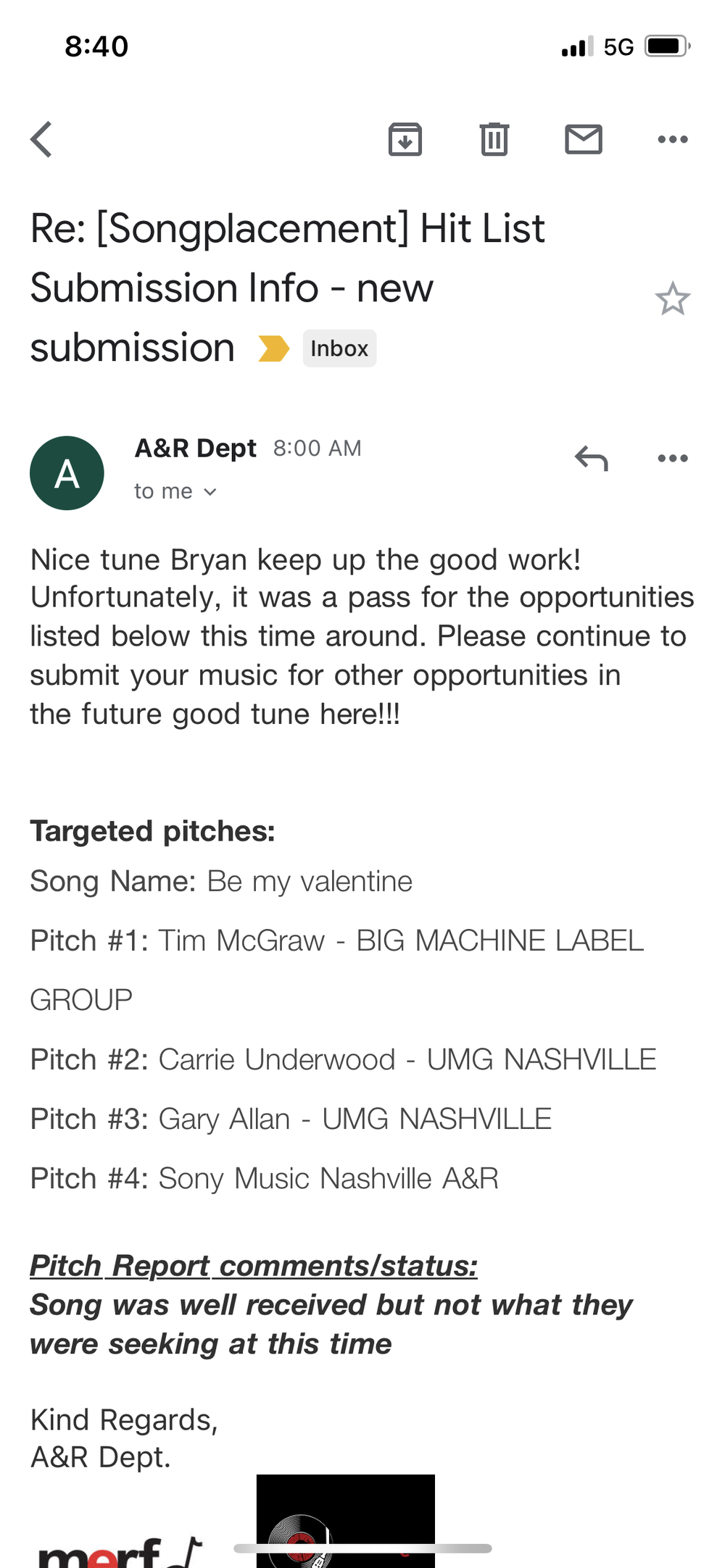Image resolution: width=725 pixels, height=1568 pixels.
Task: Archive this email with the archive icon
Action: coord(405,139)
